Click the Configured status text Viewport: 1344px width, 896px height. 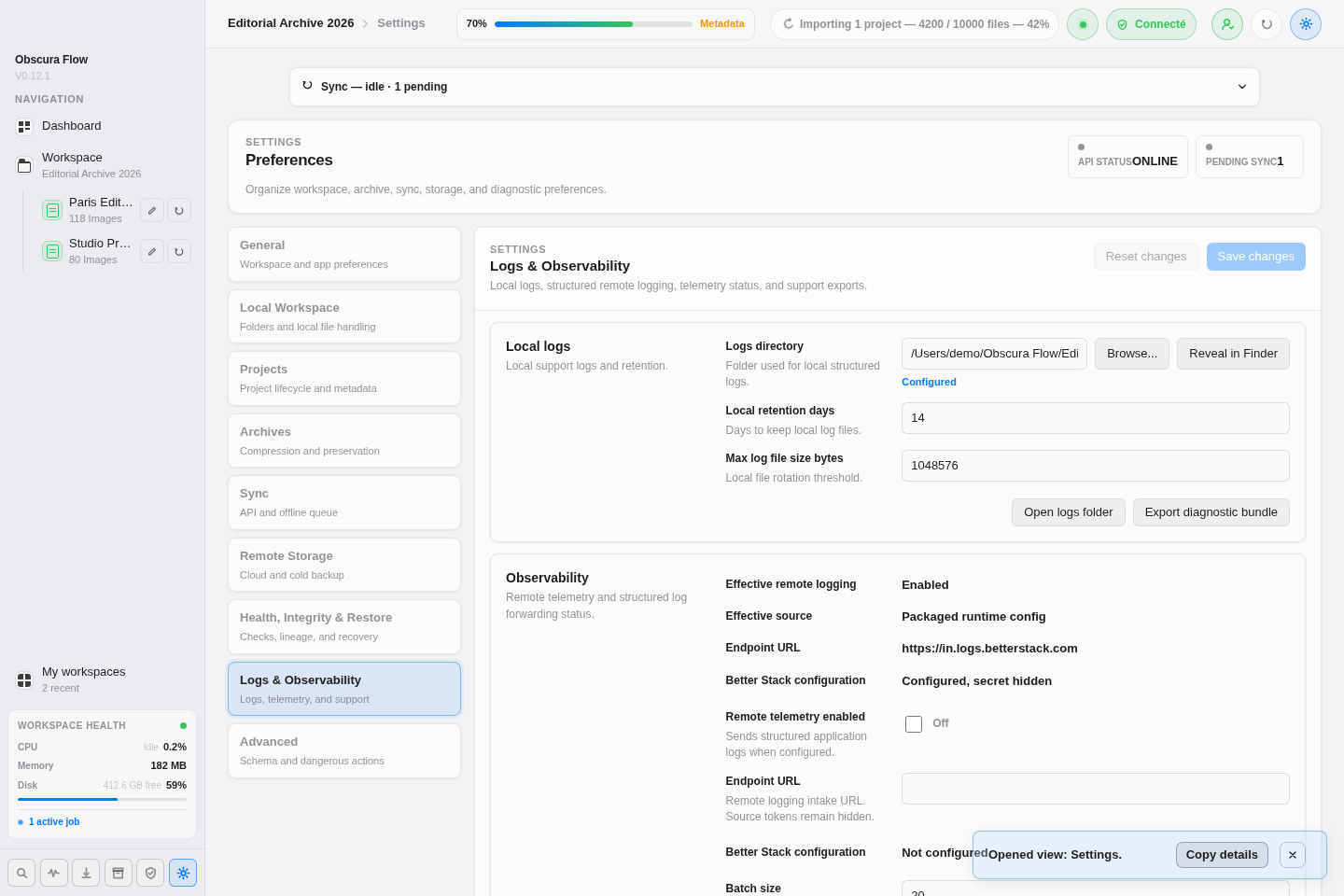[x=929, y=382]
